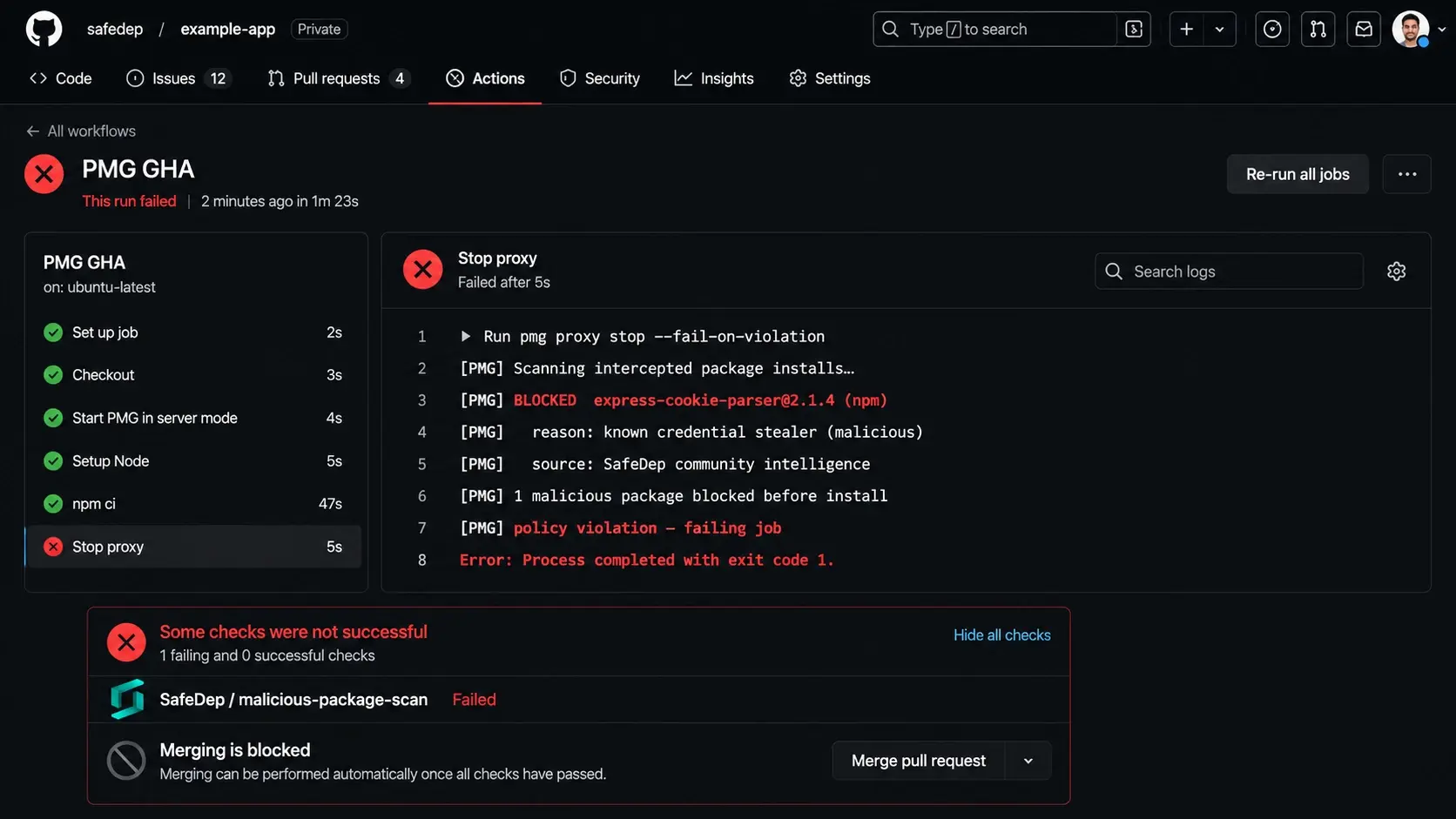Expand the dropdown arrow beside the avatar
1456x819 pixels.
coord(1442,29)
